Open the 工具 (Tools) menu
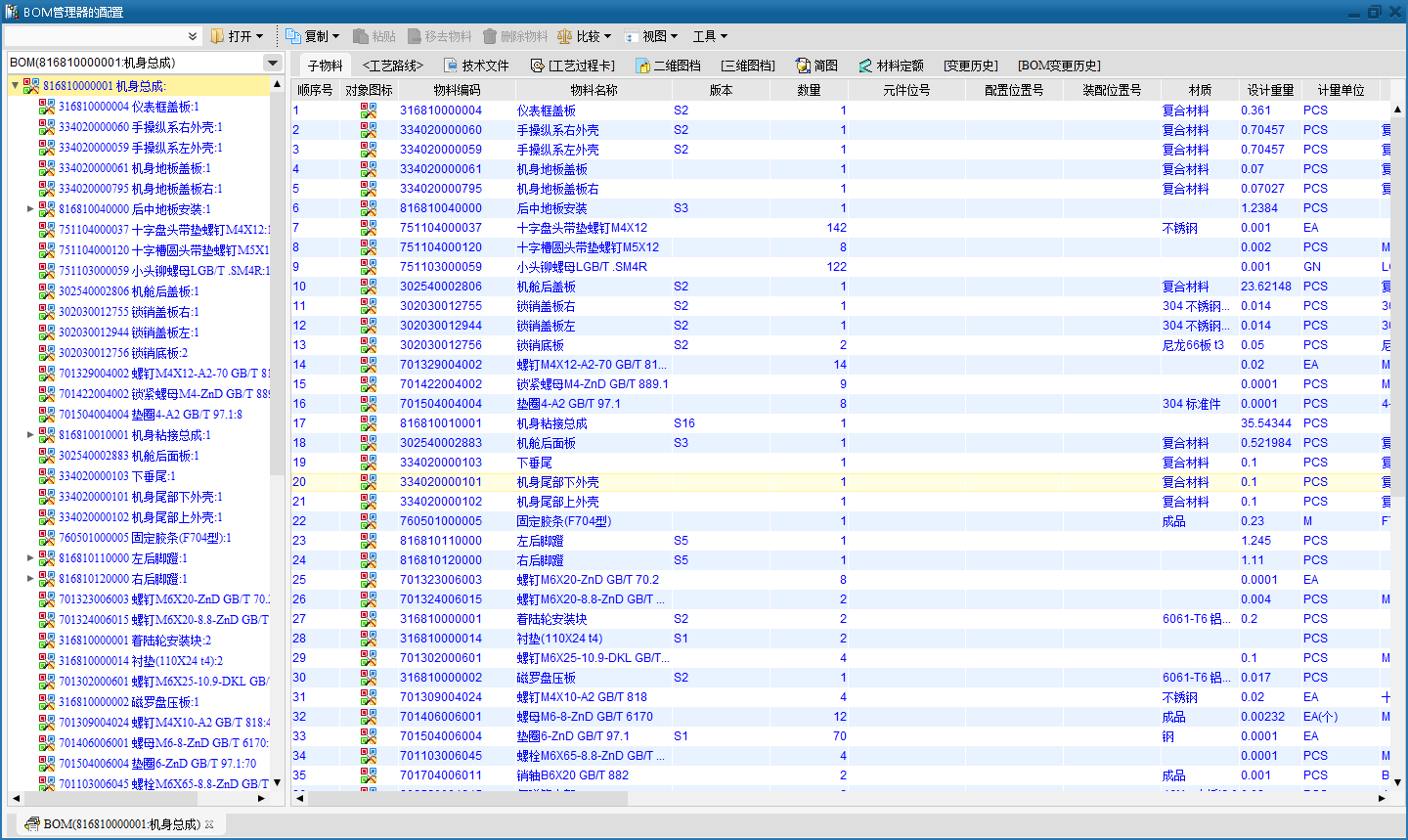 710,36
